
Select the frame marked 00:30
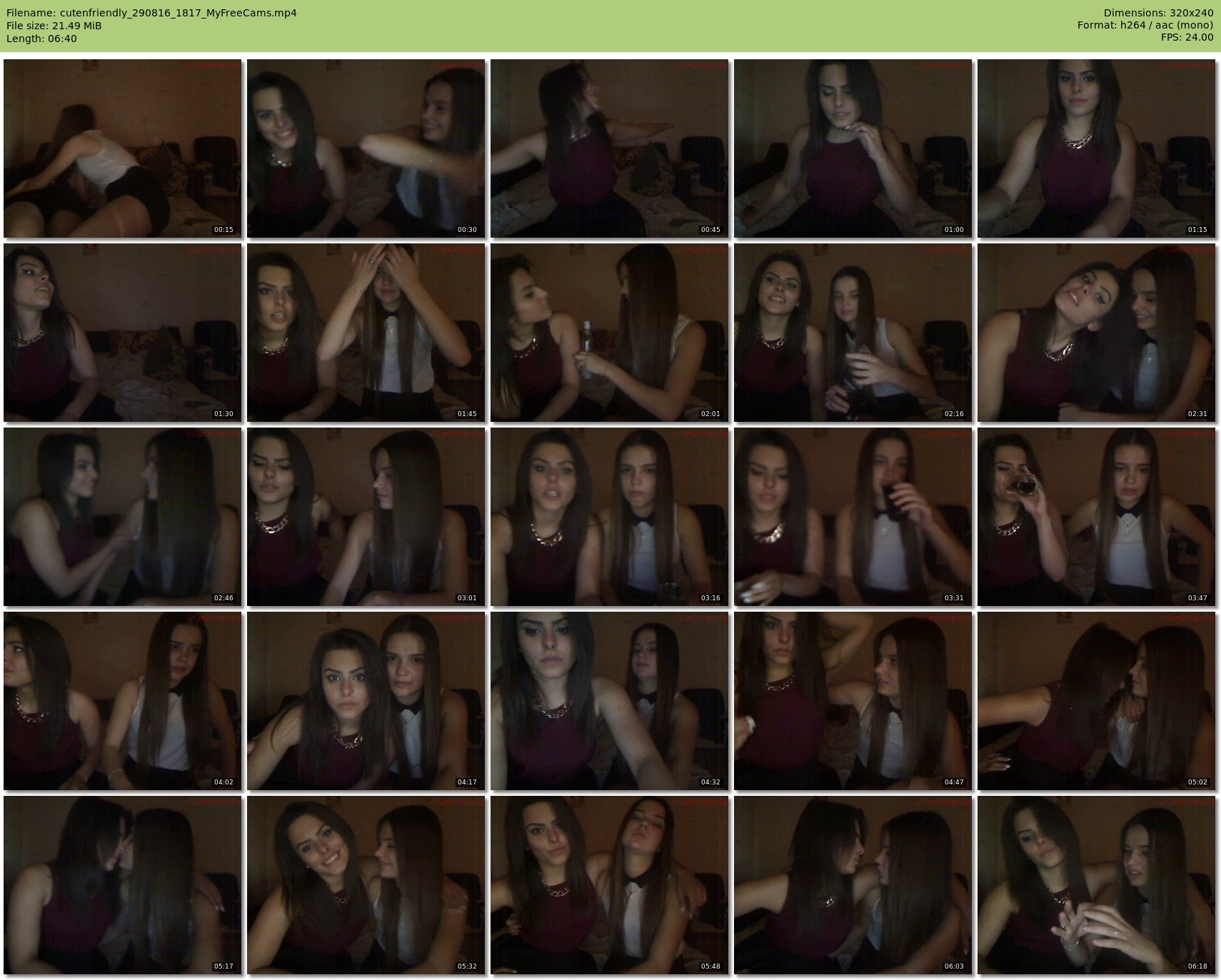(x=366, y=148)
